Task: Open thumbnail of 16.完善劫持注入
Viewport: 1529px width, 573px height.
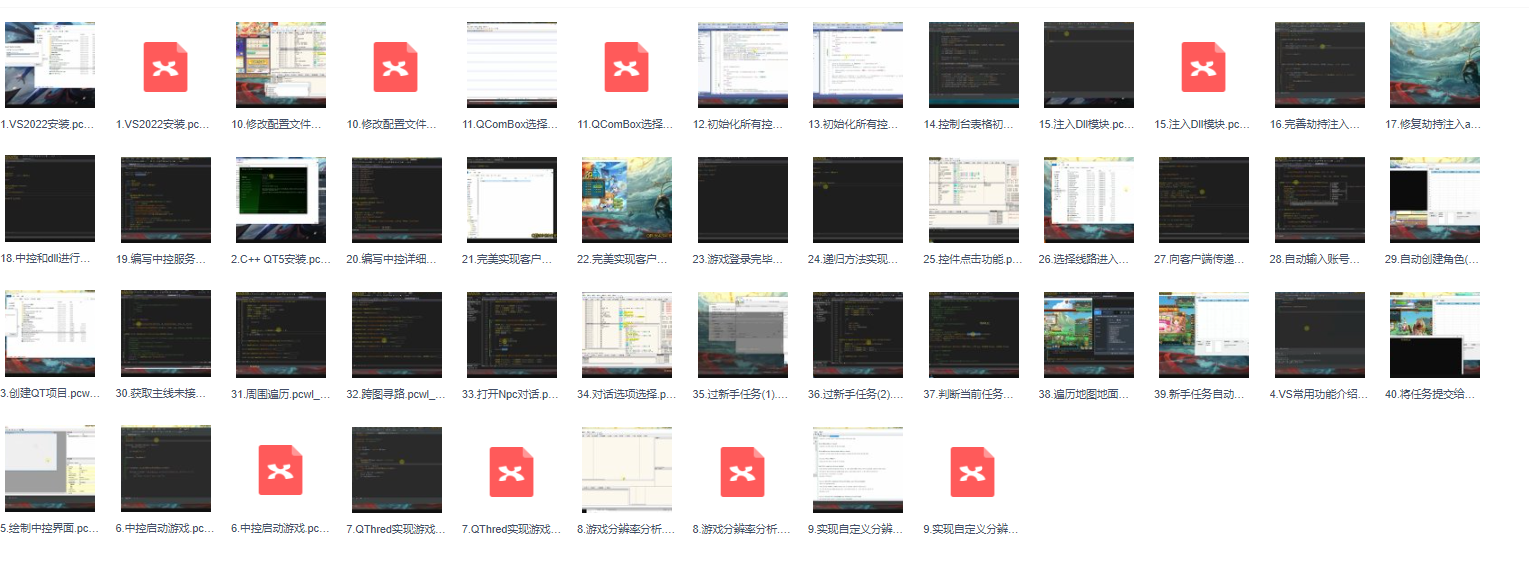Action: point(1320,65)
